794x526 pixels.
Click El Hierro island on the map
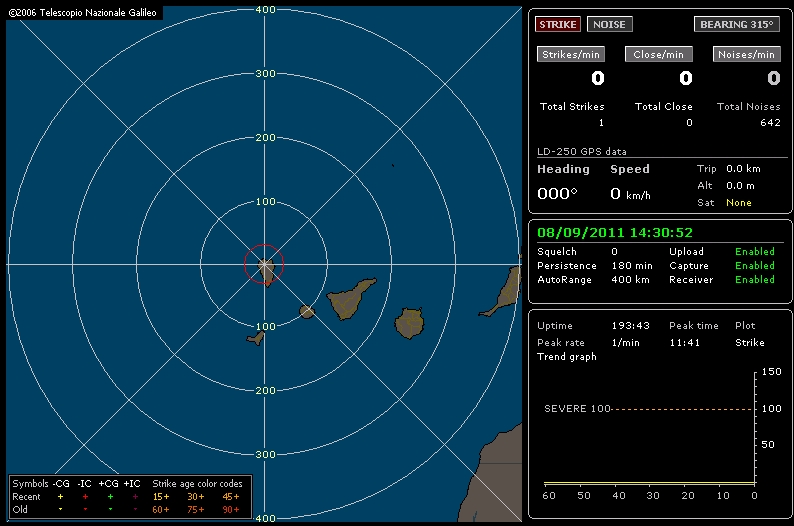coord(256,338)
